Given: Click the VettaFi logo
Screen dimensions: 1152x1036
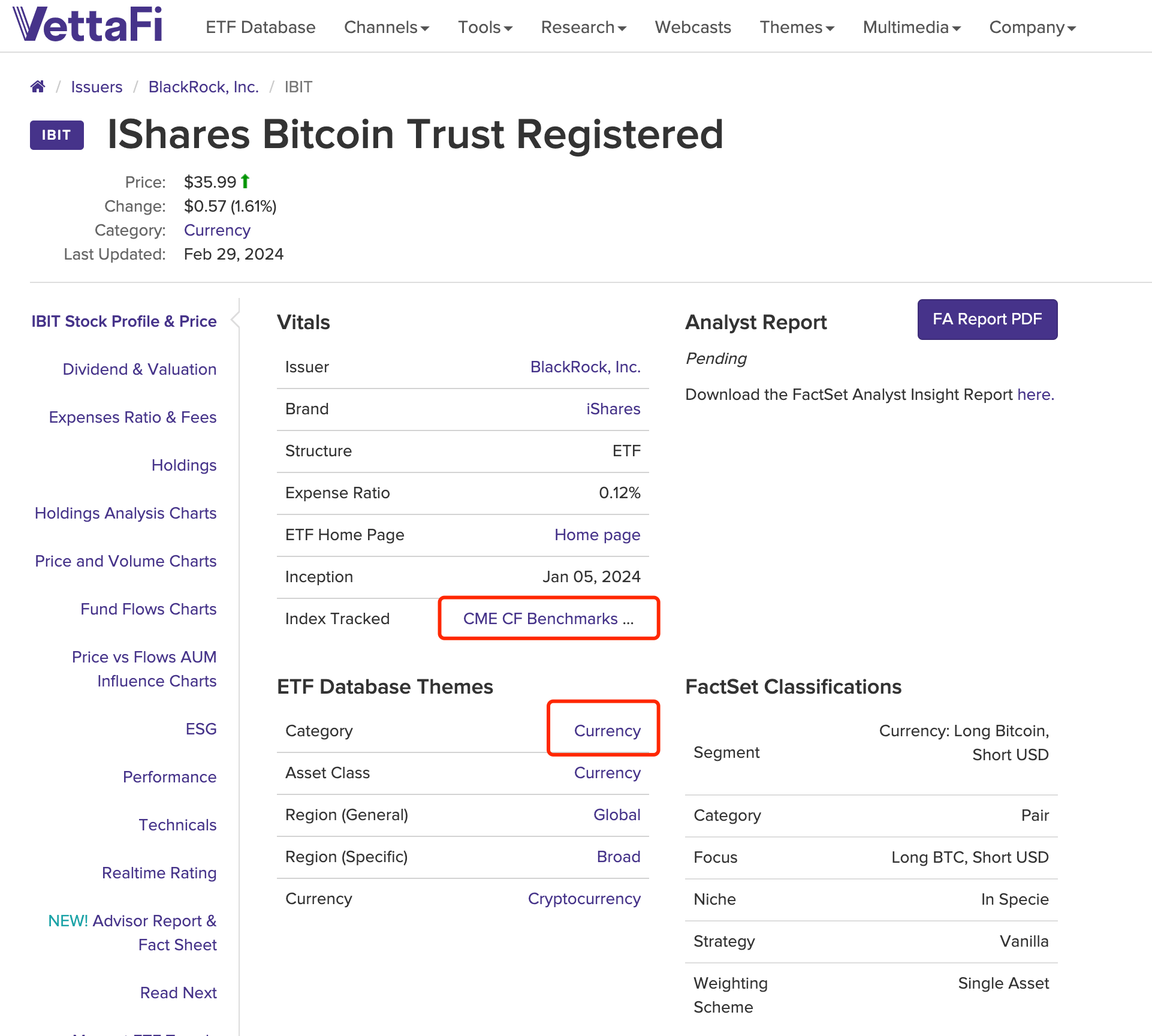Looking at the screenshot, I should (x=88, y=24).
